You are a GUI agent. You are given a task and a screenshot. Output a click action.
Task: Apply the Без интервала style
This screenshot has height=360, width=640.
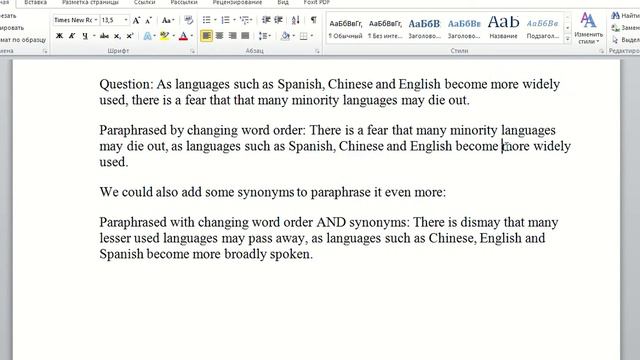pyautogui.click(x=385, y=29)
